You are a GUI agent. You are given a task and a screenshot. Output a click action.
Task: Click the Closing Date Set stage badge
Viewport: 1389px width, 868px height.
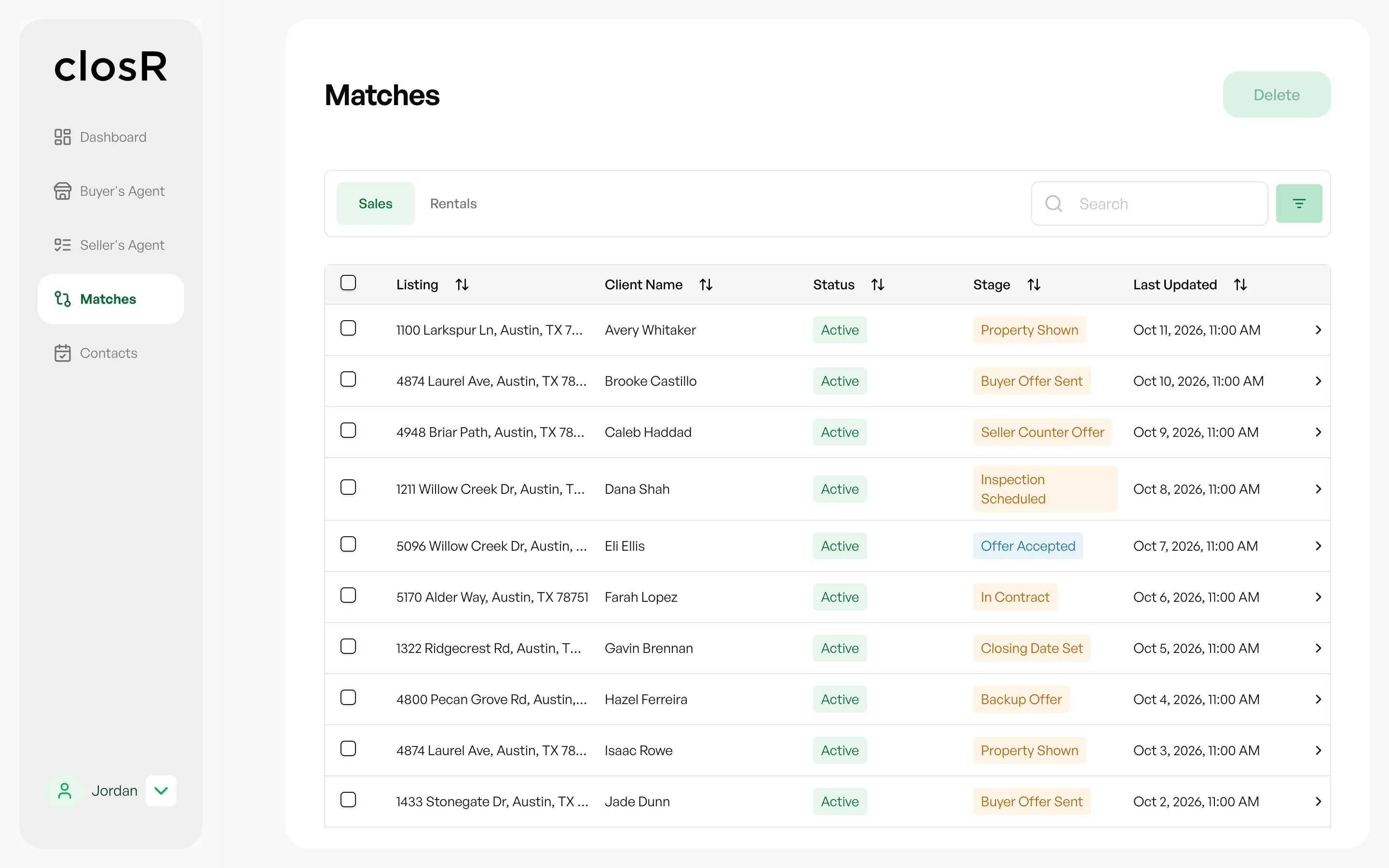tap(1032, 648)
